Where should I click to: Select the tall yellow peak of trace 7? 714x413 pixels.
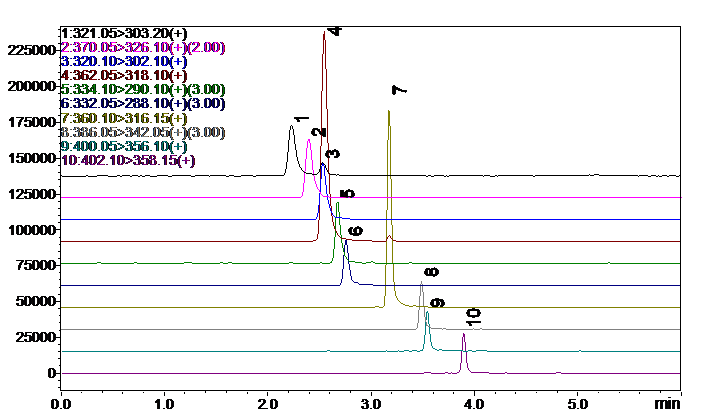388,112
